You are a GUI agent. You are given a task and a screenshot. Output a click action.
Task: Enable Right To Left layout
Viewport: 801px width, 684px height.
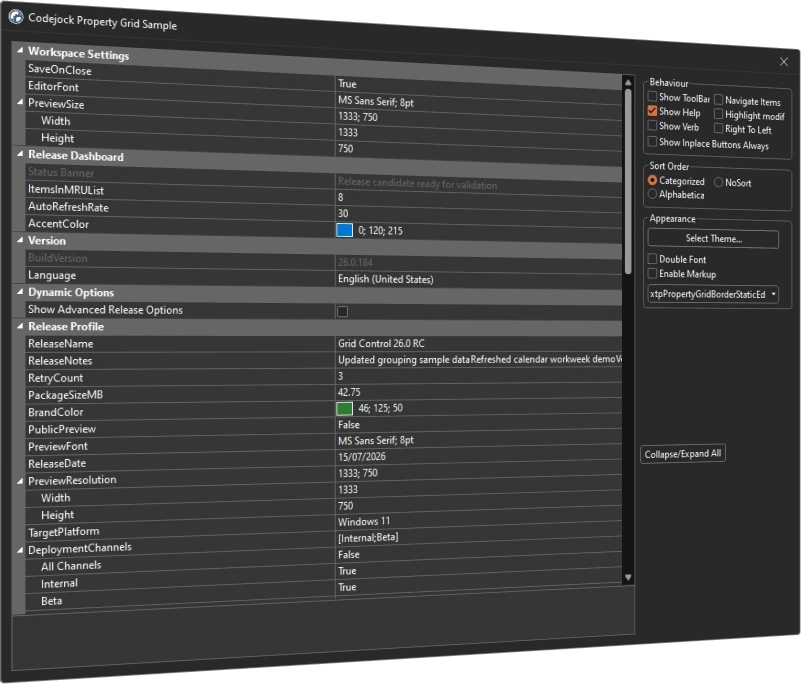pos(718,128)
